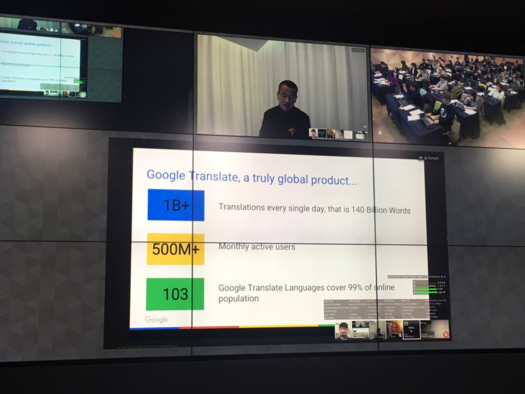
Task: Click the pill-shaped label atop speaker video
Action: pos(358,50)
